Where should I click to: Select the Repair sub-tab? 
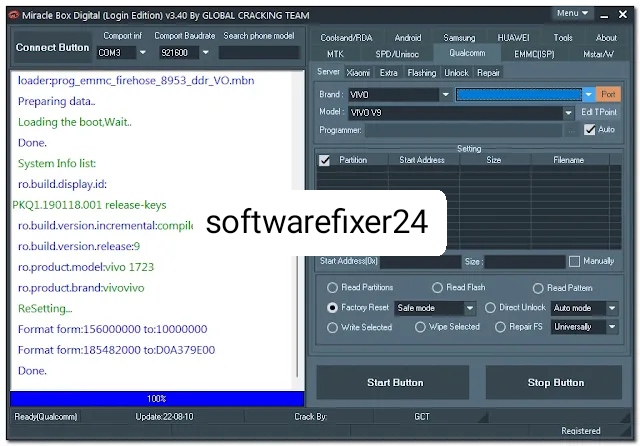[x=488, y=73]
